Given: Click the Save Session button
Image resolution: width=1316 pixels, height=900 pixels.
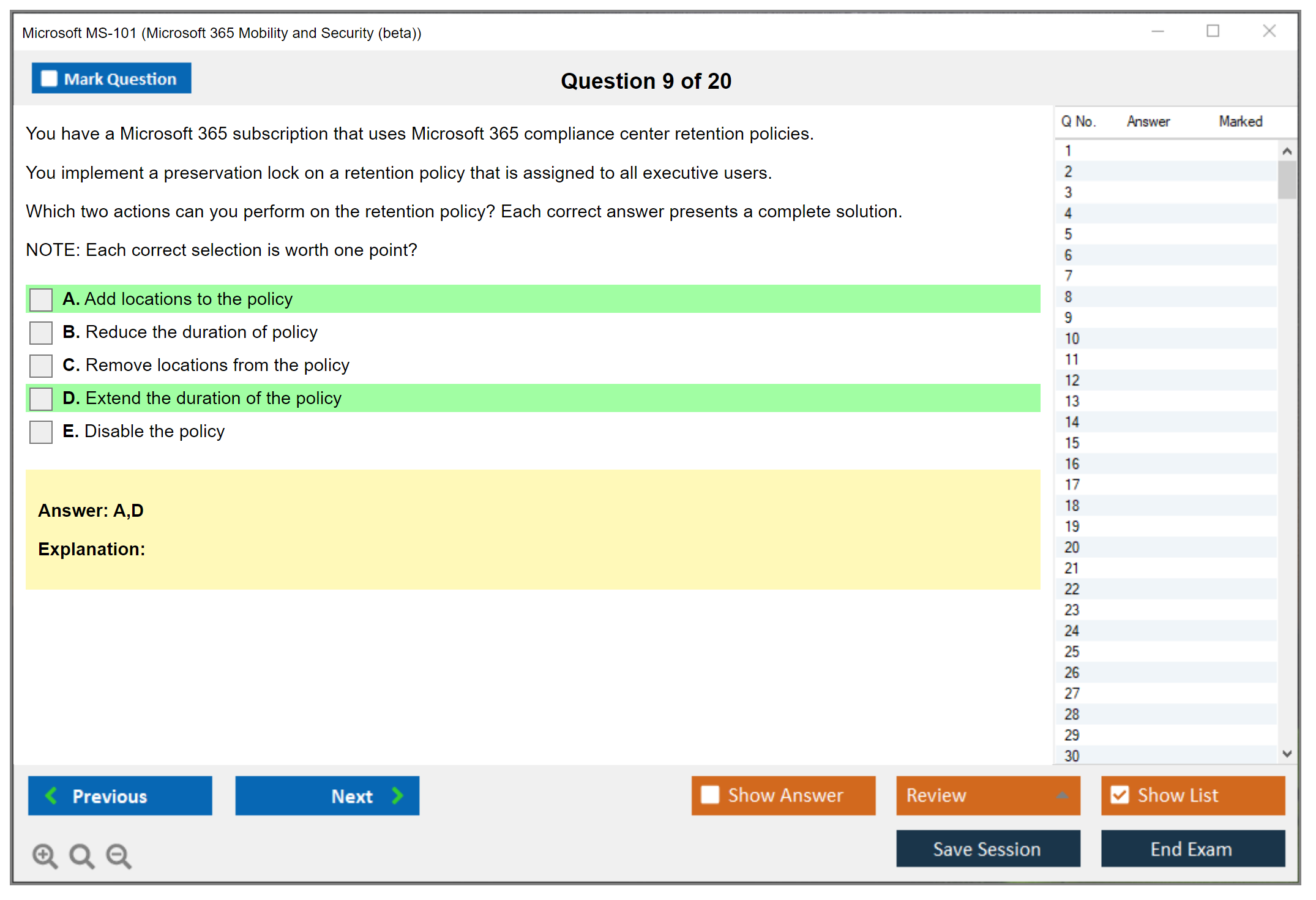Looking at the screenshot, I should tap(987, 849).
